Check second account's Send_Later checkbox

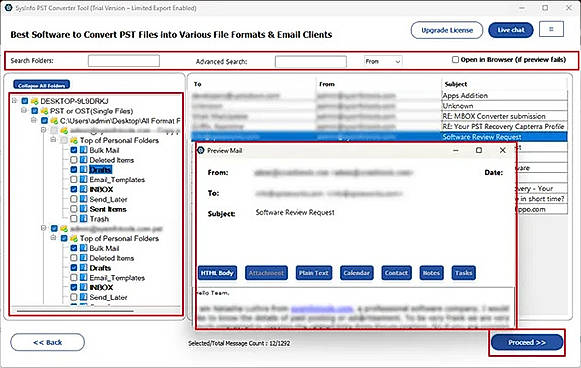(x=74, y=297)
